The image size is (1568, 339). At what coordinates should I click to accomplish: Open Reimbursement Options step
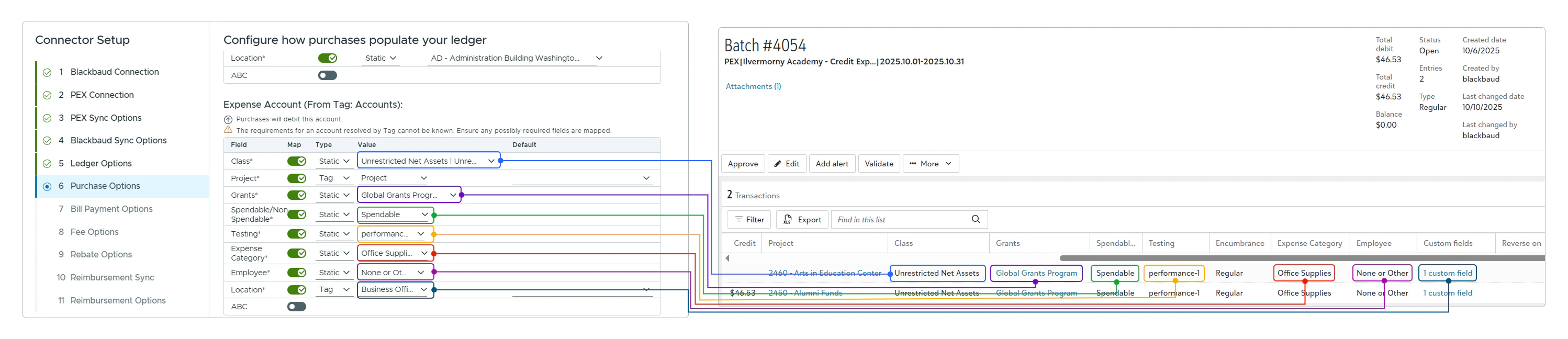[118, 301]
